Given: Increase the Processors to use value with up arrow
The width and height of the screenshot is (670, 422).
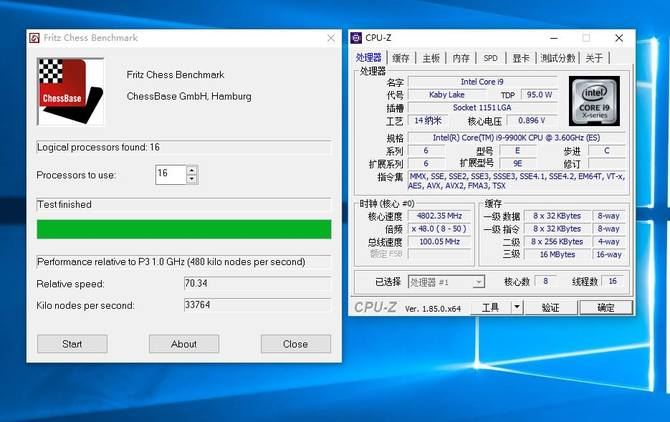Looking at the screenshot, I should point(192,170).
